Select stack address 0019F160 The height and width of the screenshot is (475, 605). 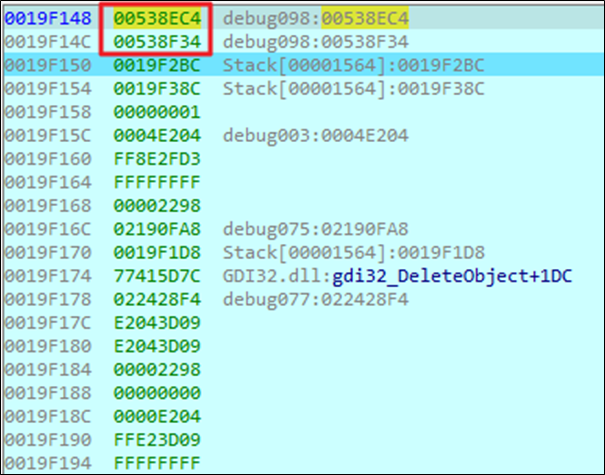pos(48,159)
